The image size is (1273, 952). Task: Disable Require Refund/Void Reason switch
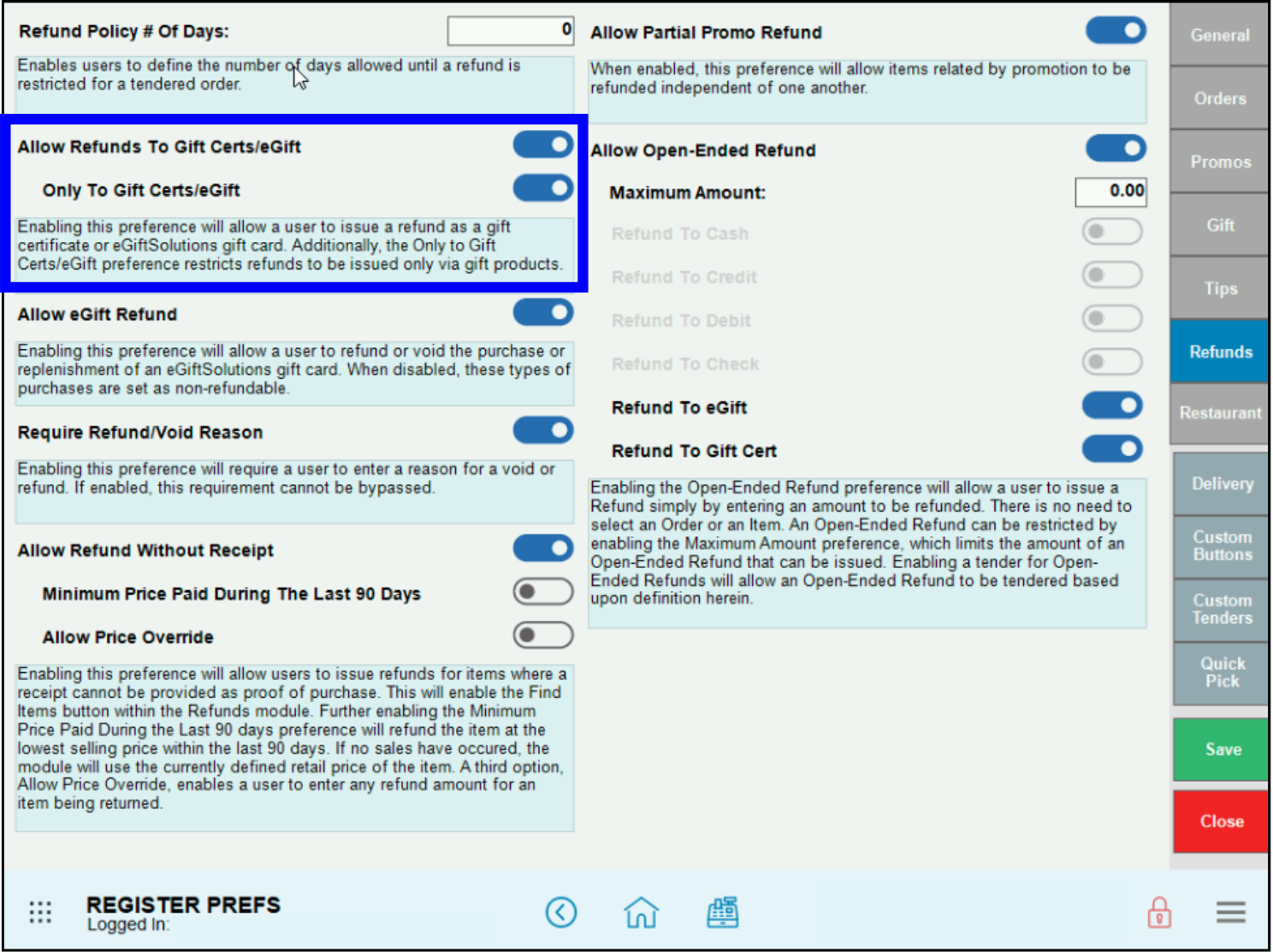(543, 430)
